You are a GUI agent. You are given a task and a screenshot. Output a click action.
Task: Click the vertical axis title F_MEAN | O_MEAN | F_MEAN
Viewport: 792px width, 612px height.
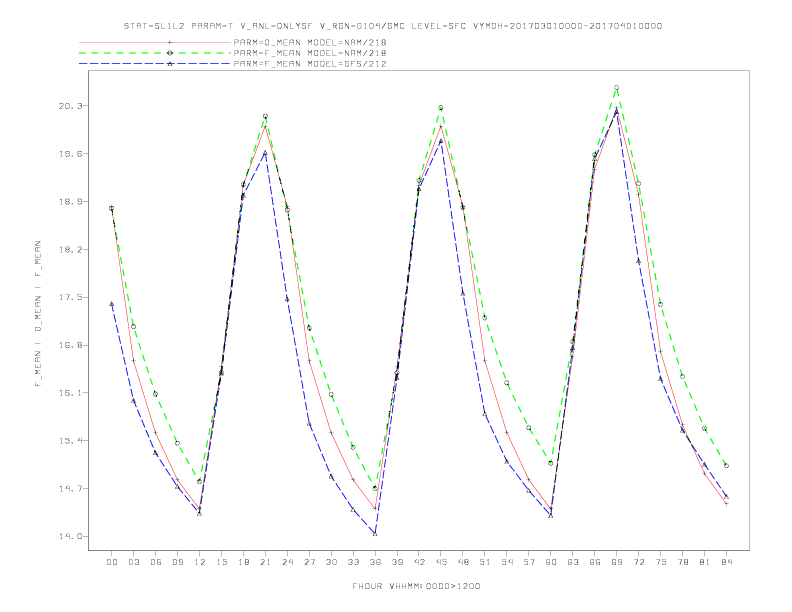click(38, 314)
